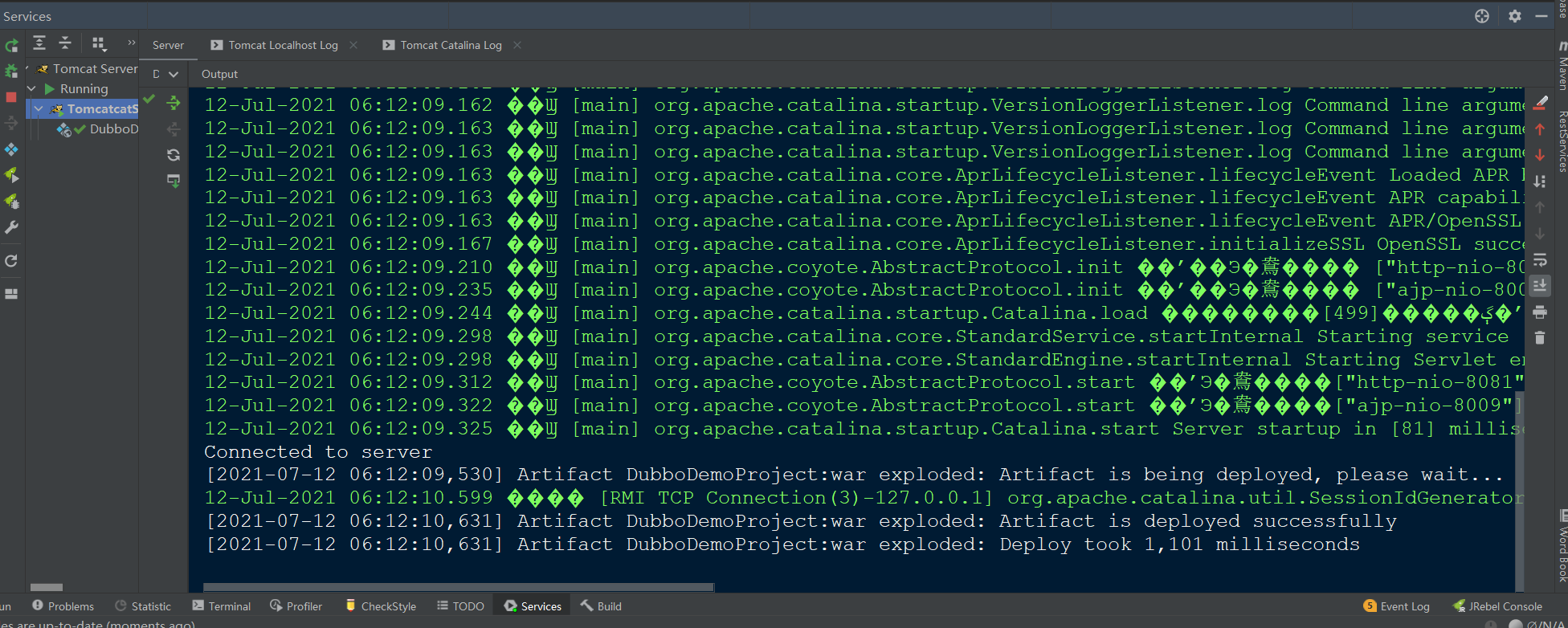
Task: Click the deploy-down arrow icon
Action: point(174,181)
